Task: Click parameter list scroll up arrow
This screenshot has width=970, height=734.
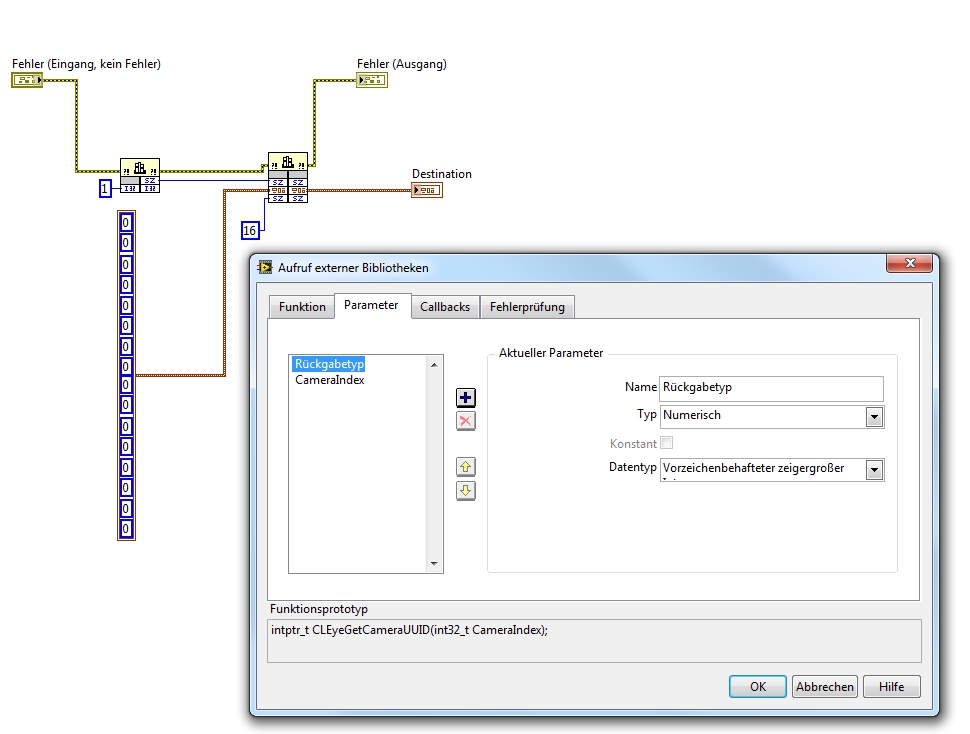Action: [434, 365]
